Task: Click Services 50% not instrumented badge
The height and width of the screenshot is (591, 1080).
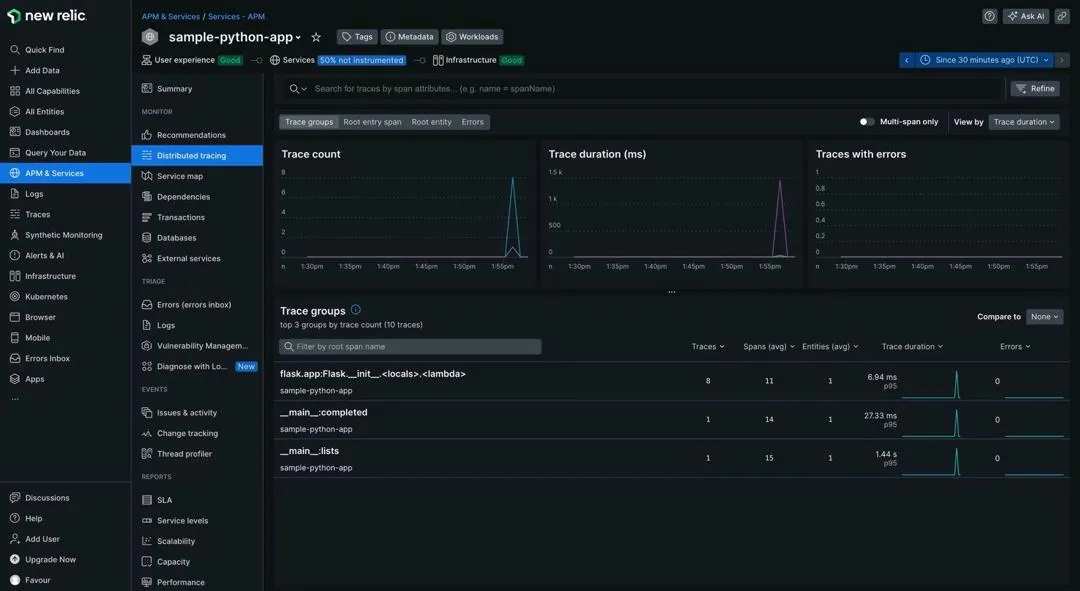Action: [x=362, y=61]
